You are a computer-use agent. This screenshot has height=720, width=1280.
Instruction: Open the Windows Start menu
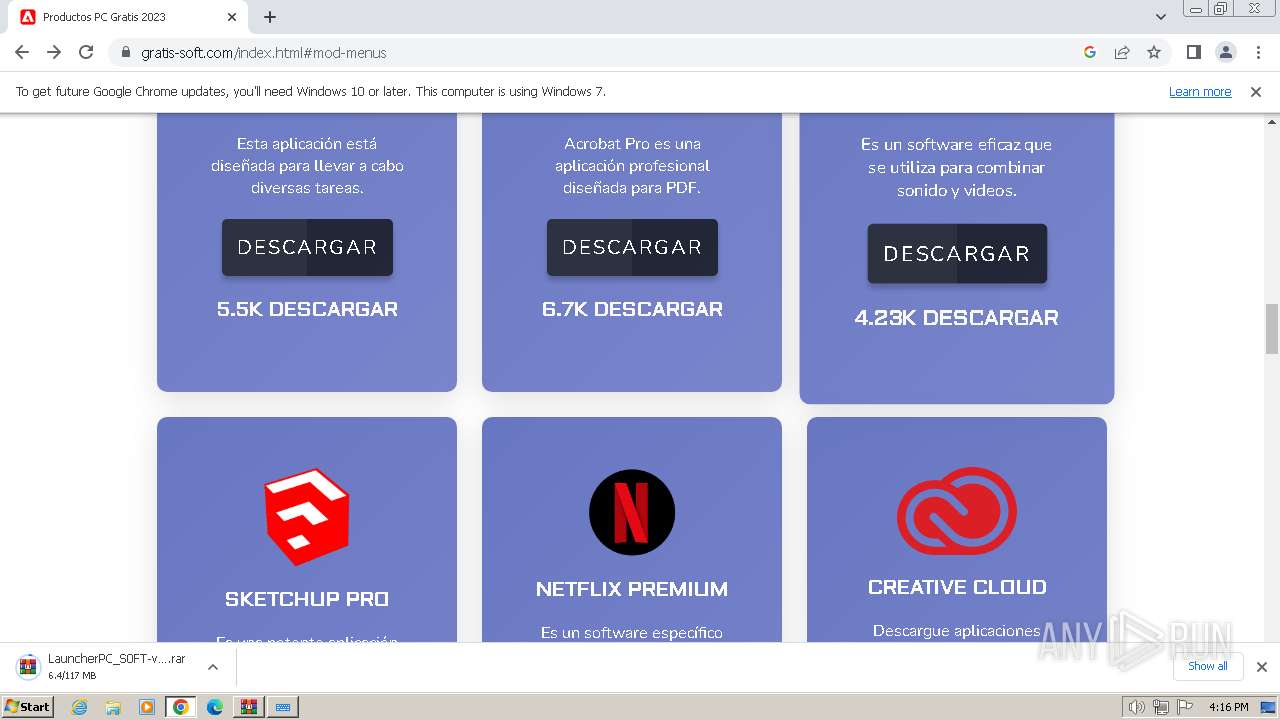[x=27, y=707]
